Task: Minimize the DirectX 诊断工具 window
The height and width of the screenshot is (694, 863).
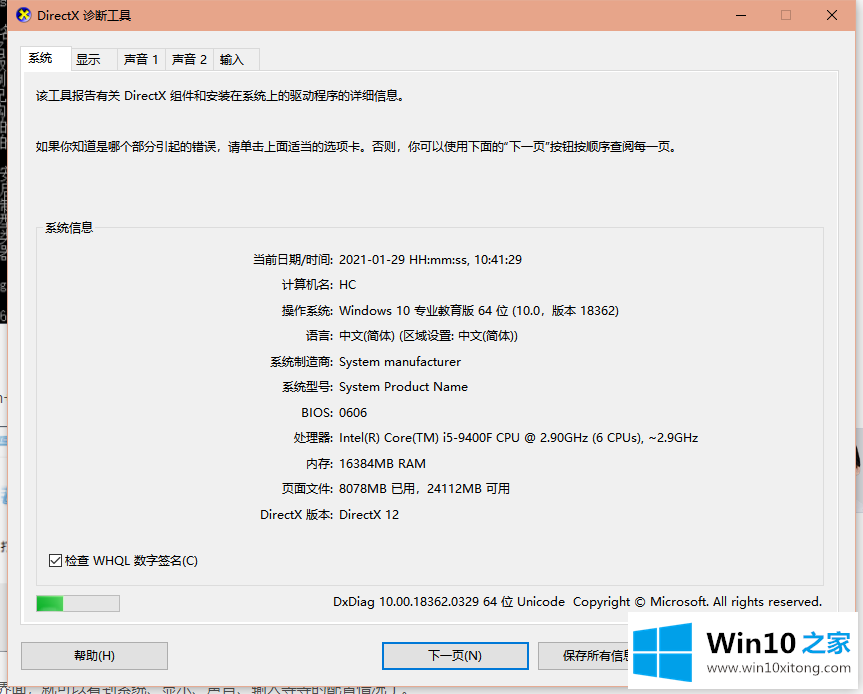Action: coord(741,15)
